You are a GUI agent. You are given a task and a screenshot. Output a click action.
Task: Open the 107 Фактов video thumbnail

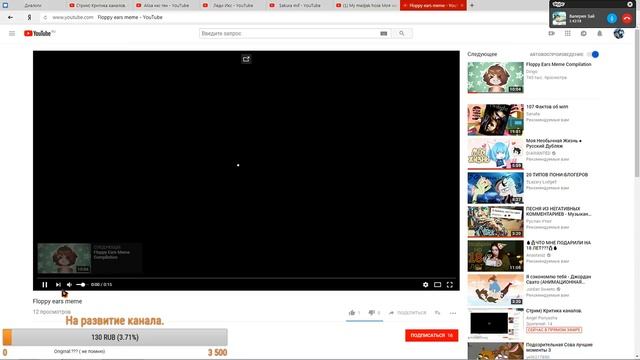[496, 120]
